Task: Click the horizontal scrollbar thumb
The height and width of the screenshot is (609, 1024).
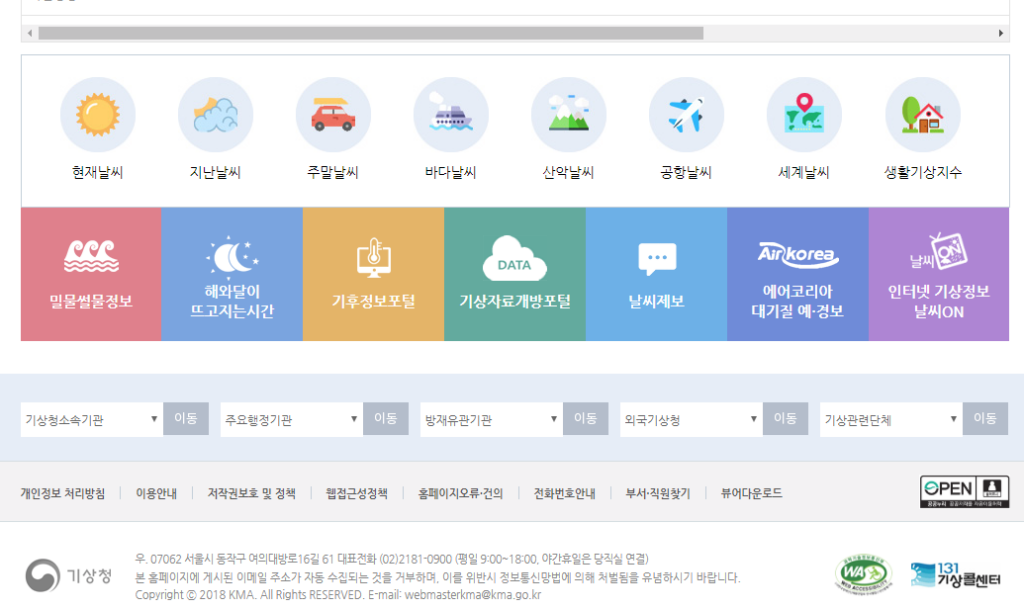Action: [371, 33]
